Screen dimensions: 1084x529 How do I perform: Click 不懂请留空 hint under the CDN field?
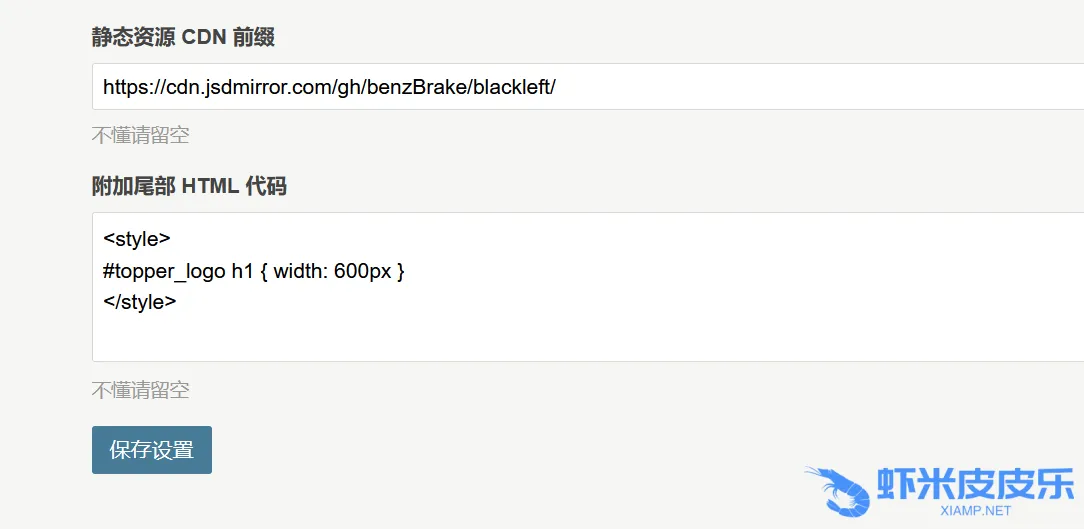pos(141,135)
